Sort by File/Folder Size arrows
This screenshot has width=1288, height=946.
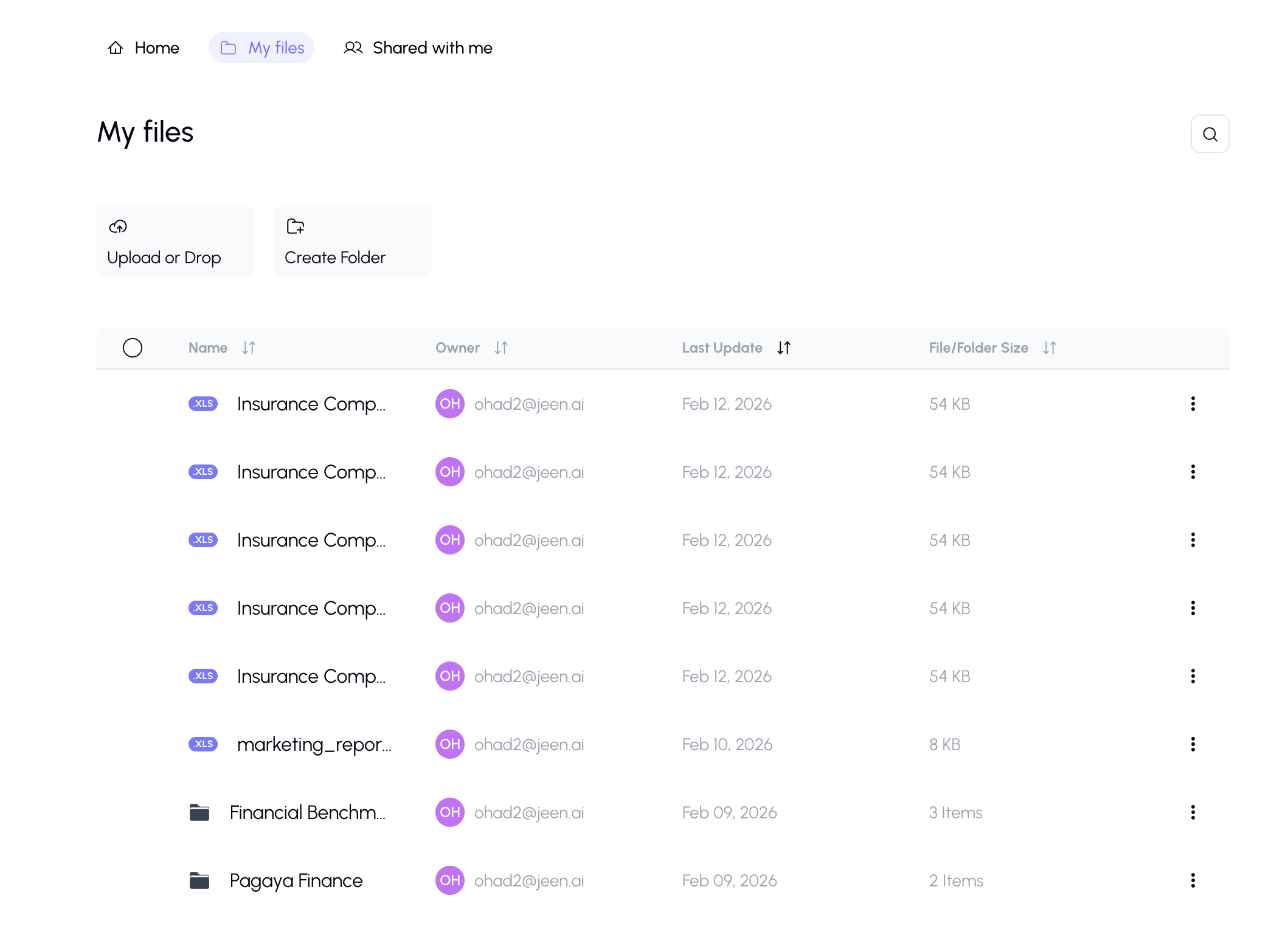[x=1049, y=348]
